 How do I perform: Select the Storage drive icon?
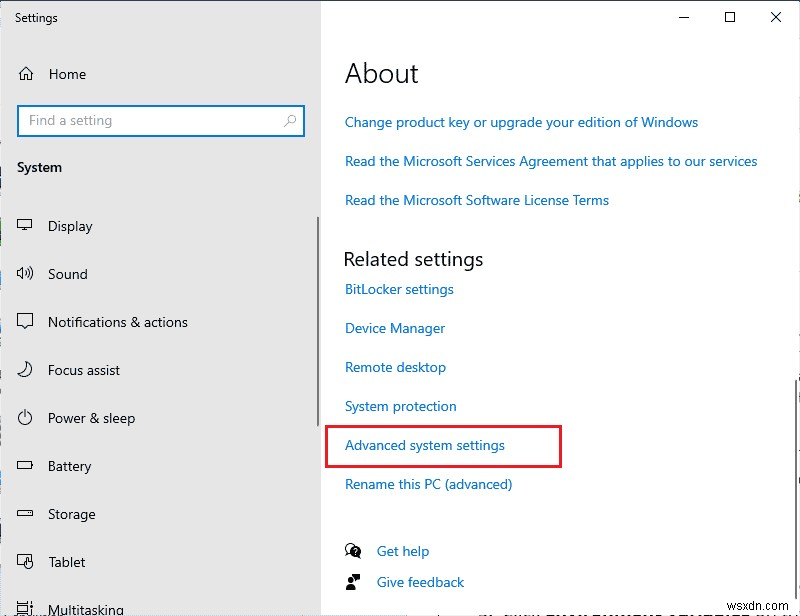point(25,514)
